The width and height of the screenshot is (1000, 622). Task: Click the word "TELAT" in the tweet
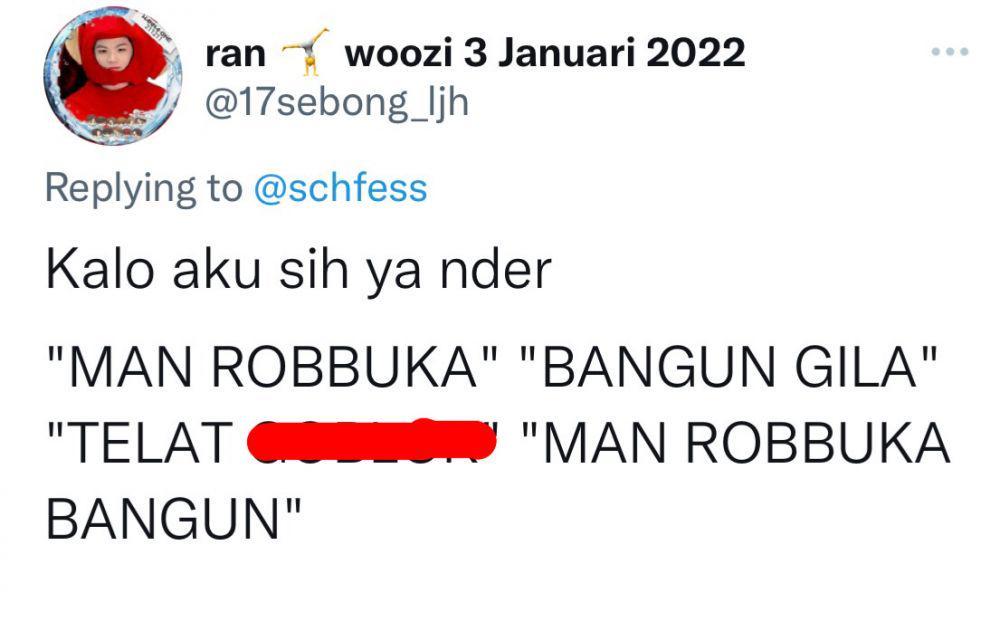[x=149, y=442]
